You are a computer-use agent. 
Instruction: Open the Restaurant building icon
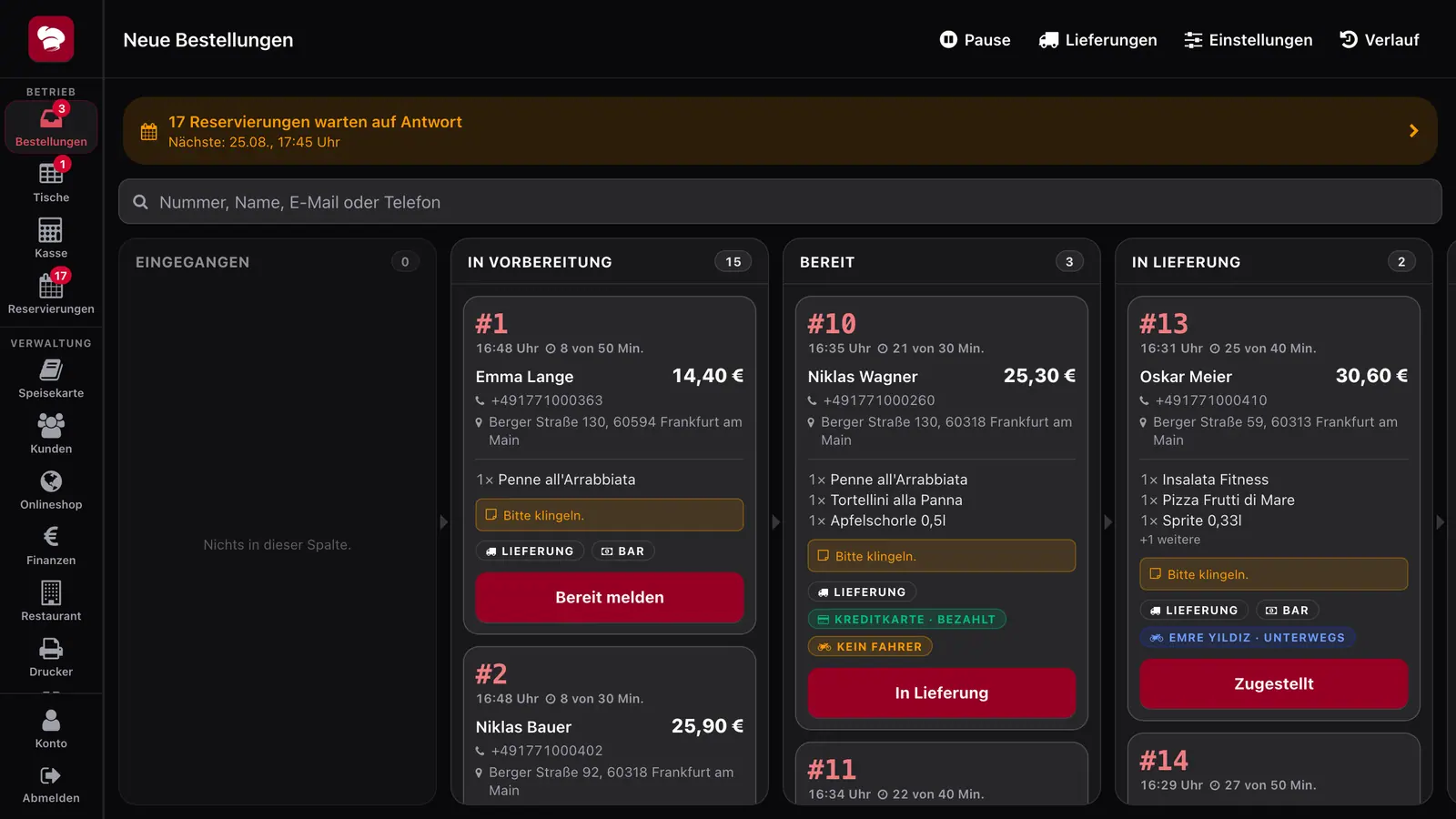pyautogui.click(x=51, y=592)
